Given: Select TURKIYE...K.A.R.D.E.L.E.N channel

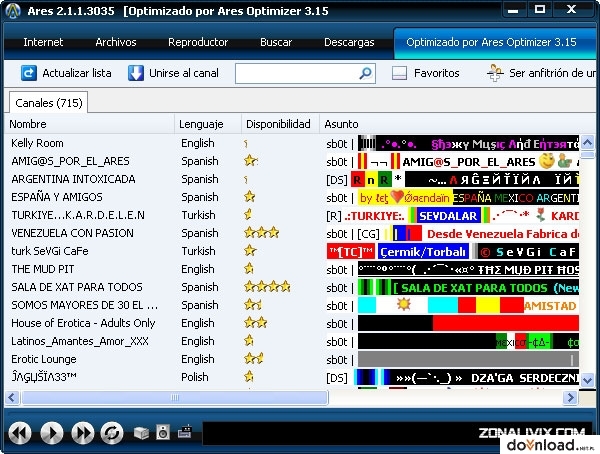Looking at the screenshot, I should click(78, 215).
